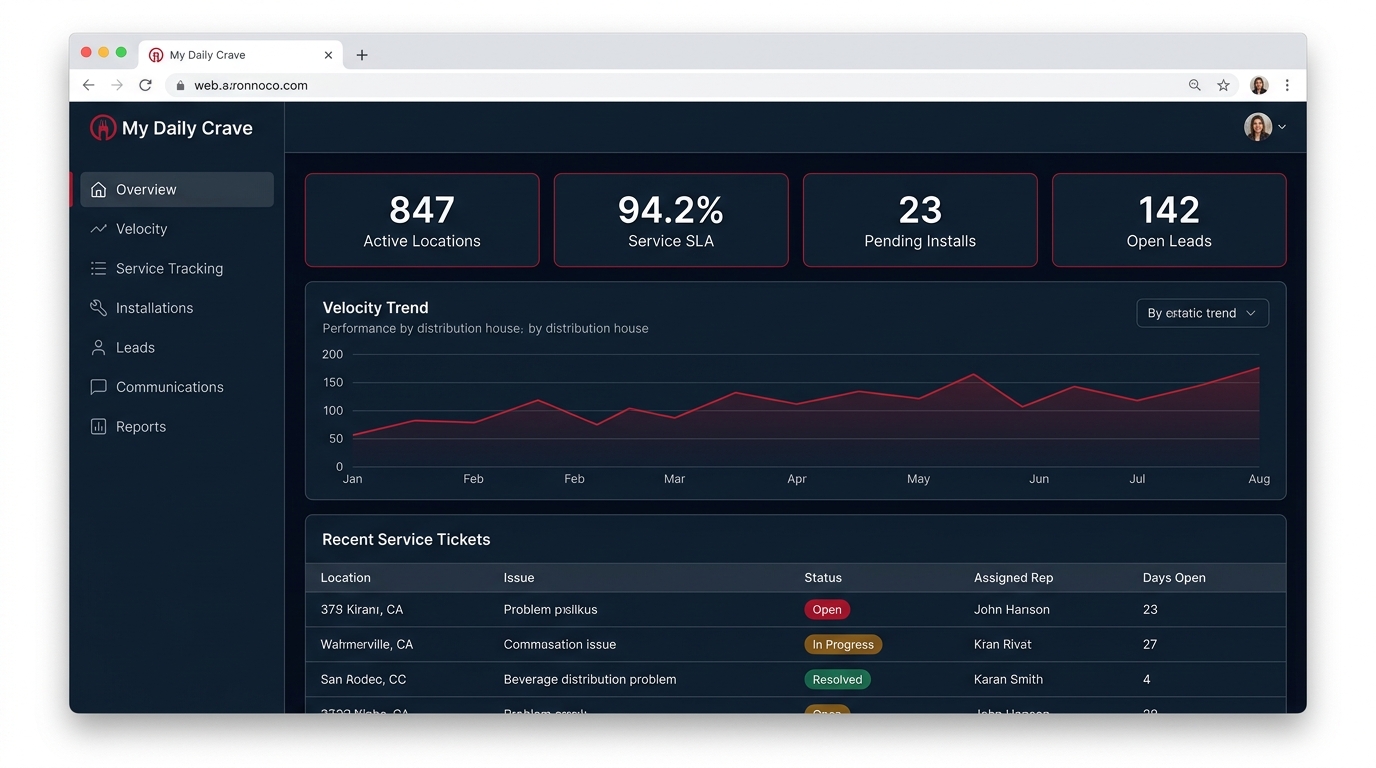Close the My Daily Crave tab

(x=328, y=55)
